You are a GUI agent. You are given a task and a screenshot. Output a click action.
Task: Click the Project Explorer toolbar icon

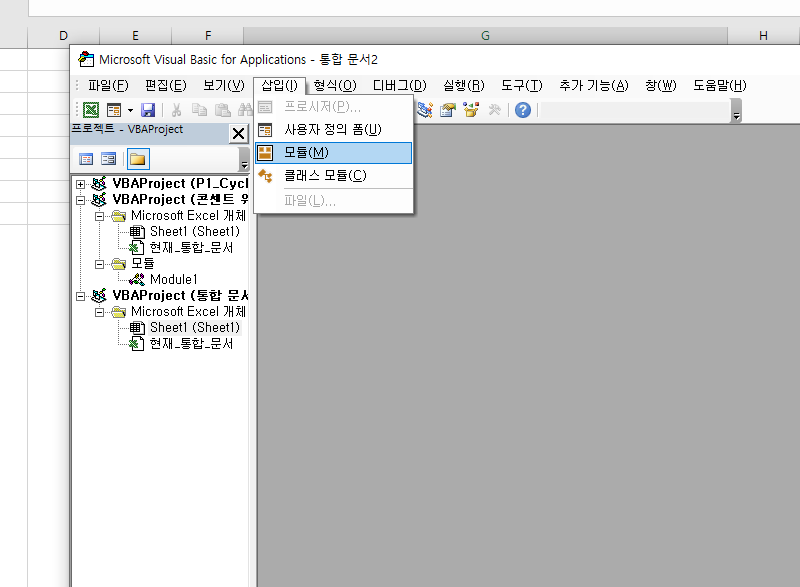(x=425, y=110)
